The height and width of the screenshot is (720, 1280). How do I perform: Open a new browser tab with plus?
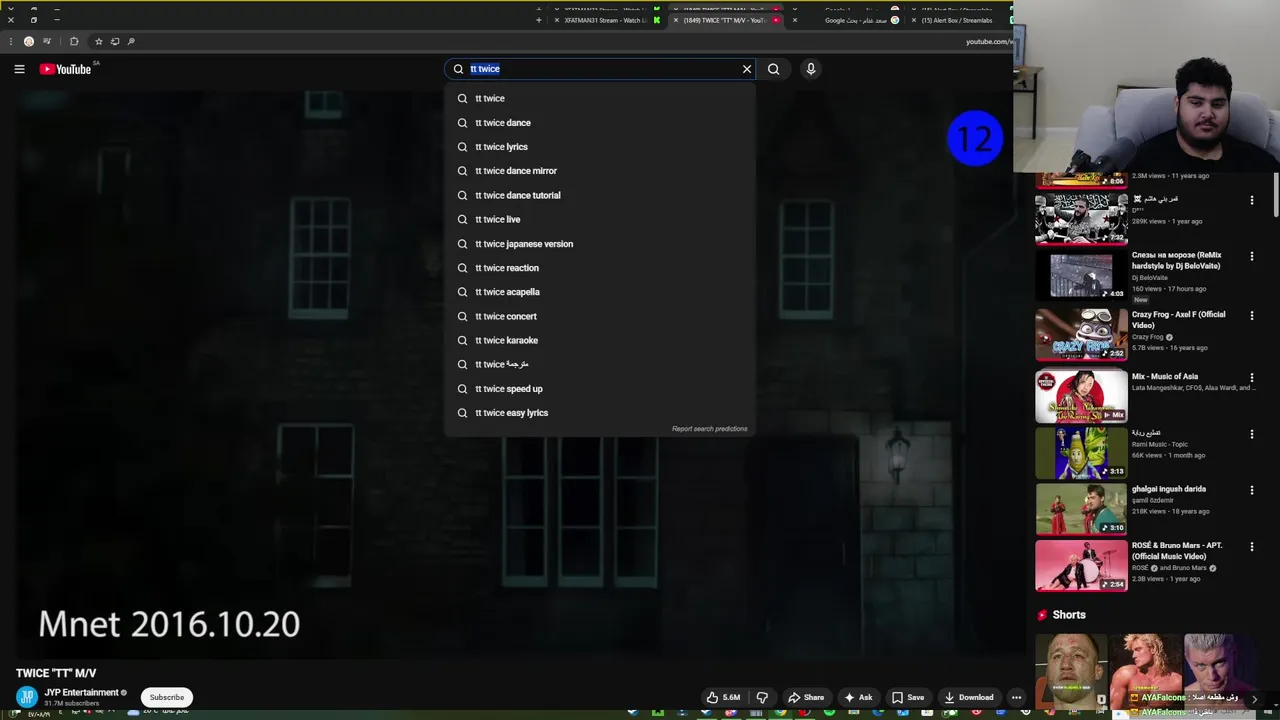(538, 20)
